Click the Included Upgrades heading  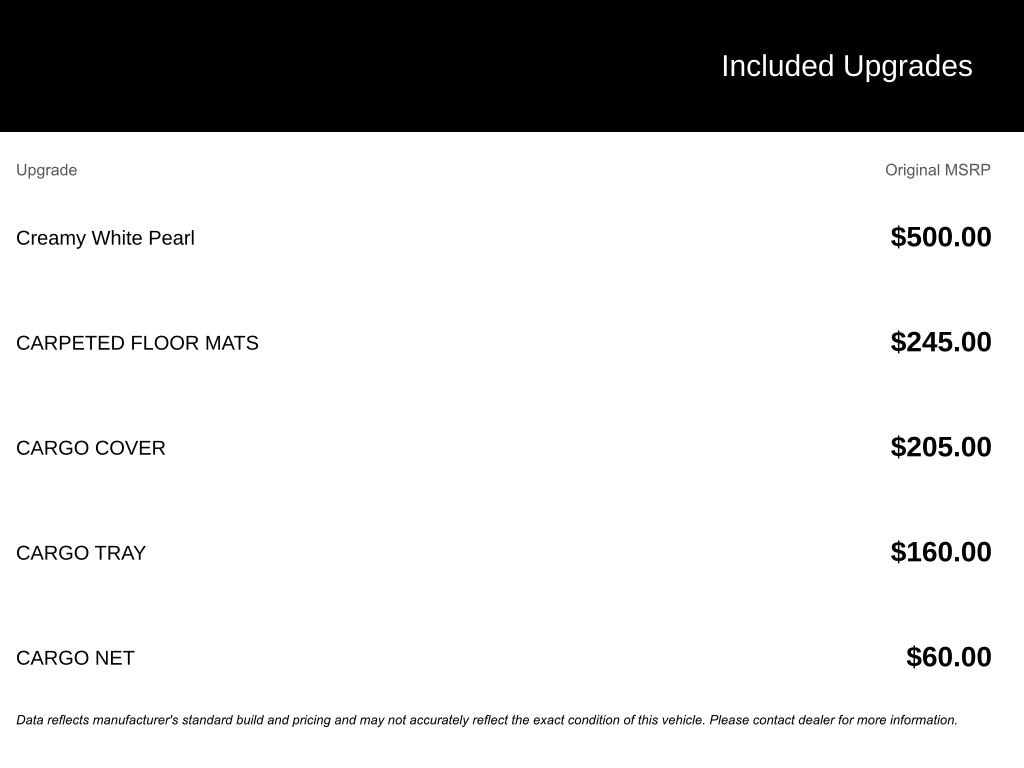click(x=846, y=66)
